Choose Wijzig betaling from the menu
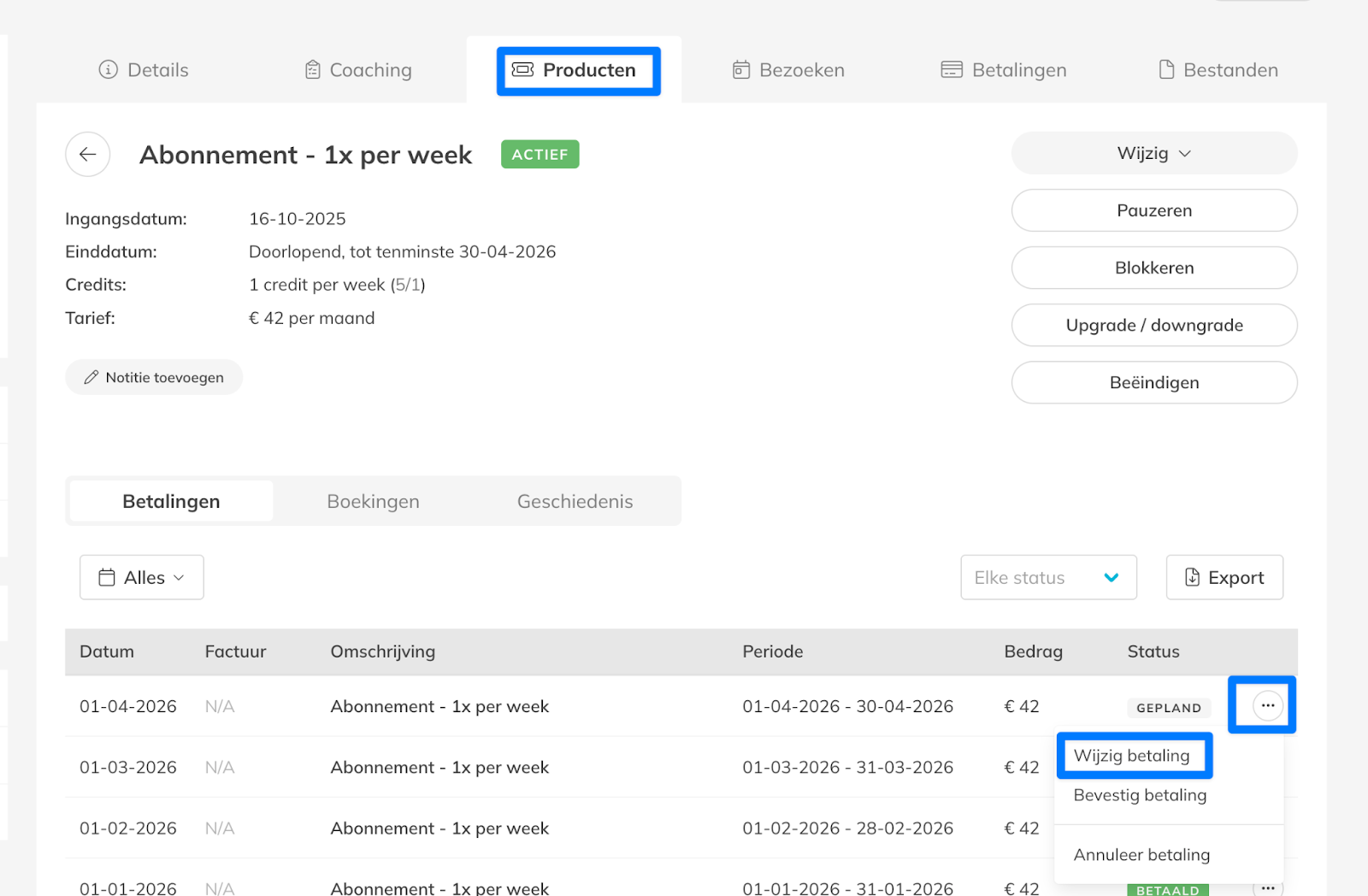The image size is (1368, 896). click(1132, 756)
